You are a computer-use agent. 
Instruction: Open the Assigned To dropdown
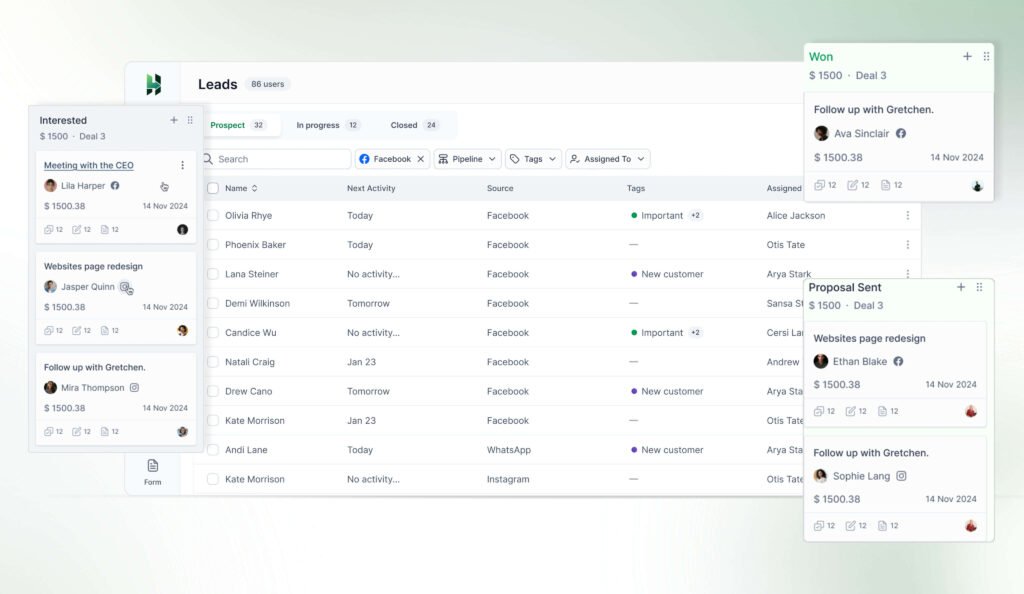tap(608, 158)
